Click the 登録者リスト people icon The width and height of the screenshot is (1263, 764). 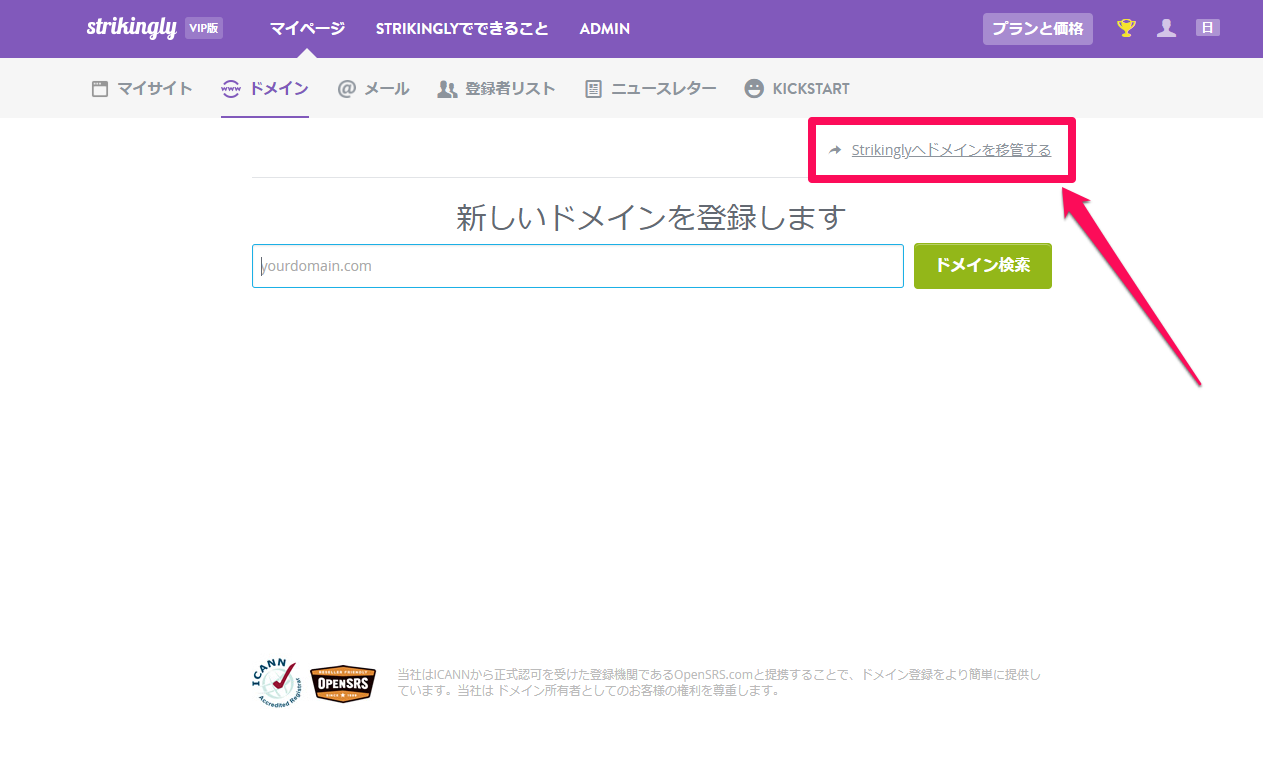[447, 89]
